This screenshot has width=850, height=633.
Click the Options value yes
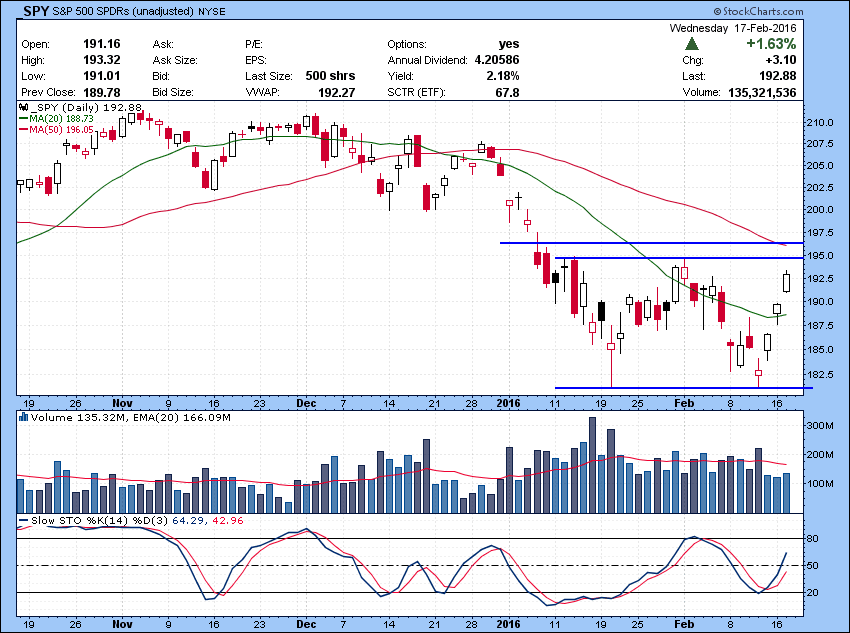[509, 44]
